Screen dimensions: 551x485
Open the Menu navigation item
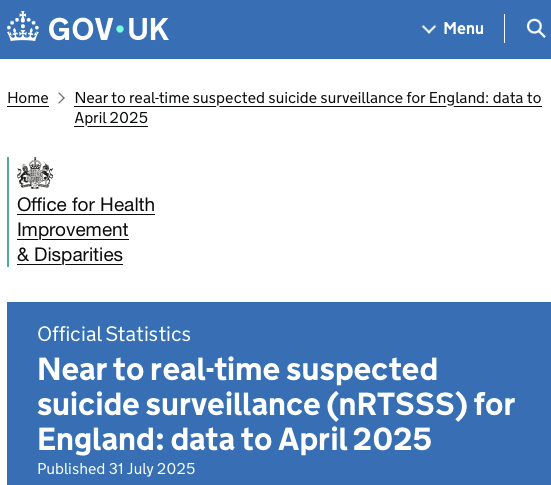[x=453, y=28]
